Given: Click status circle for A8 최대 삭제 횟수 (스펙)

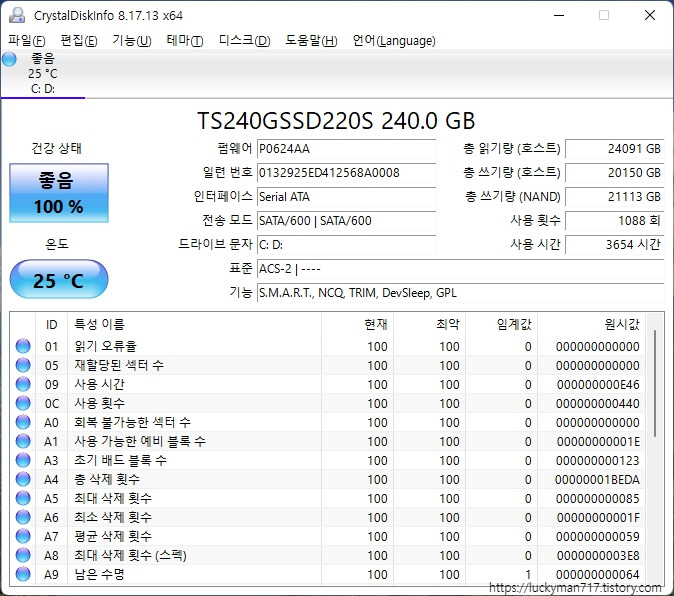Looking at the screenshot, I should coord(23,555).
